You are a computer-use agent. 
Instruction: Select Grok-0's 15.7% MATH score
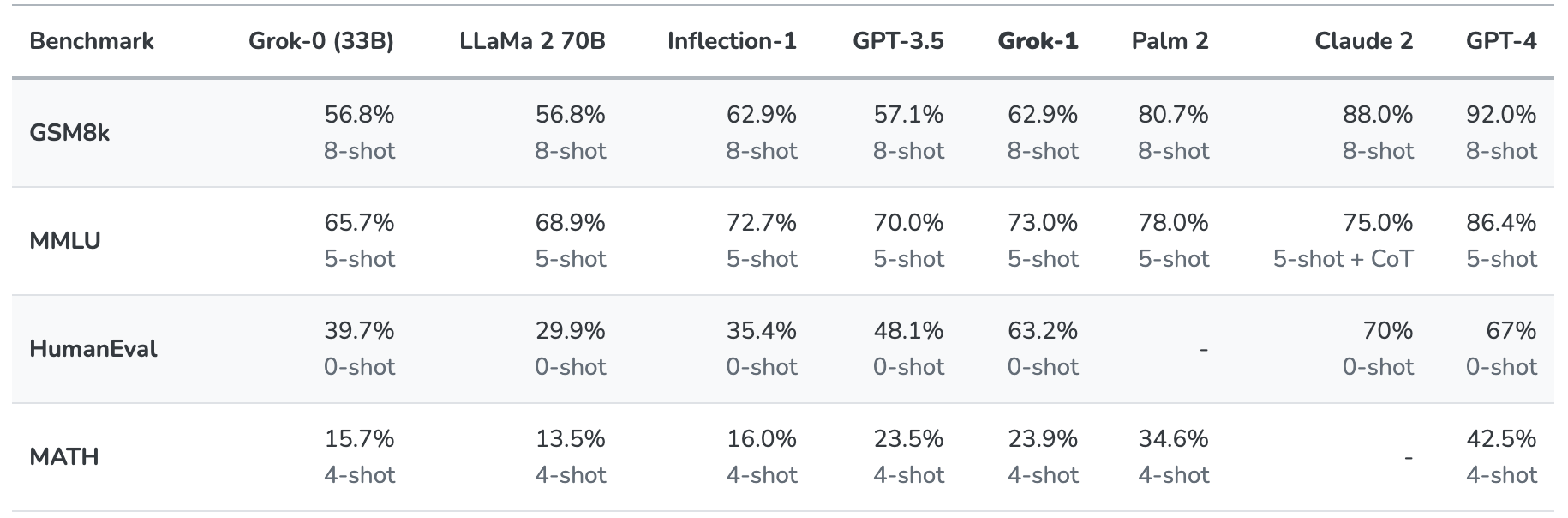click(359, 438)
